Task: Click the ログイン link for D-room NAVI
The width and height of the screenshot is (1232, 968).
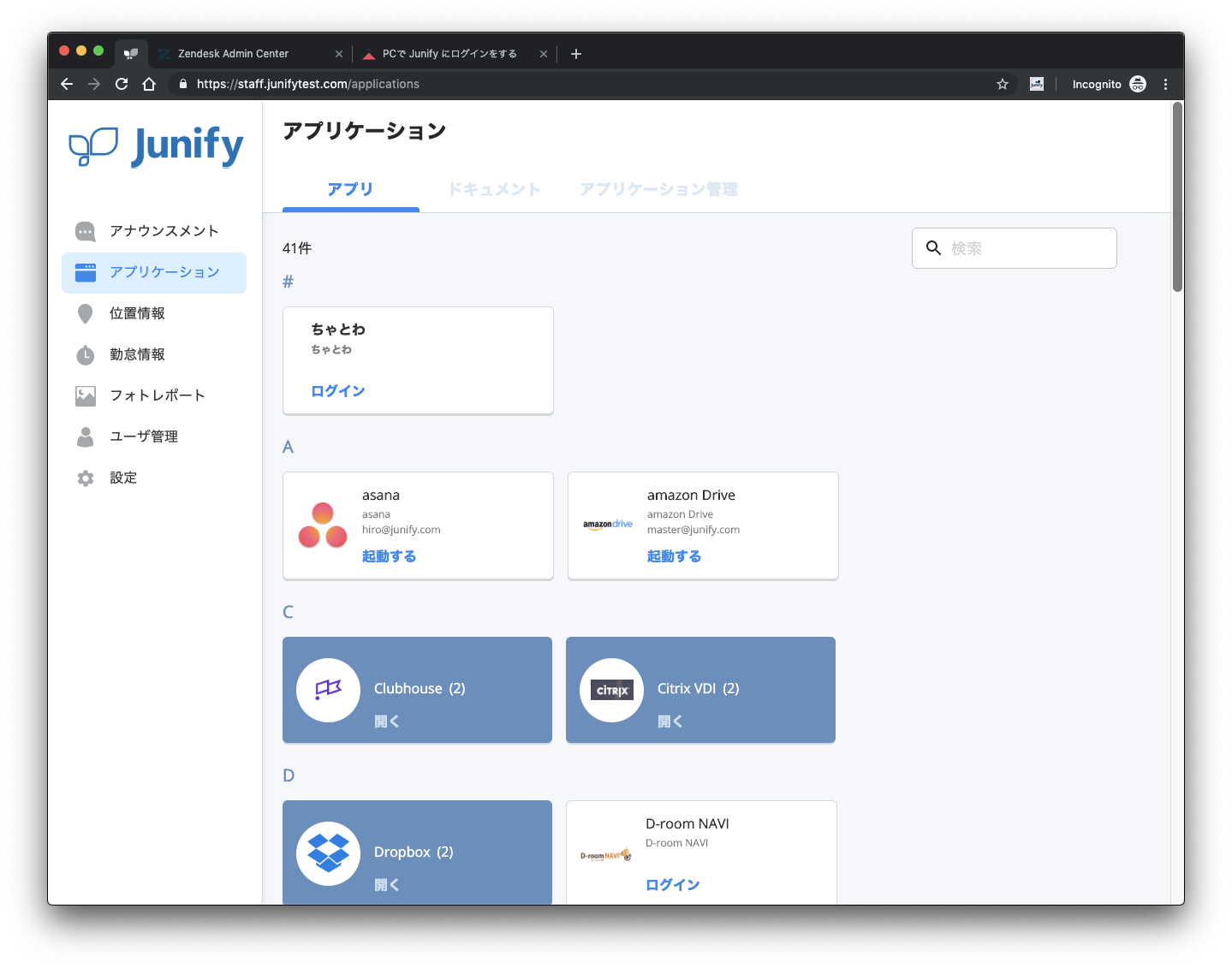Action: pyautogui.click(x=673, y=885)
